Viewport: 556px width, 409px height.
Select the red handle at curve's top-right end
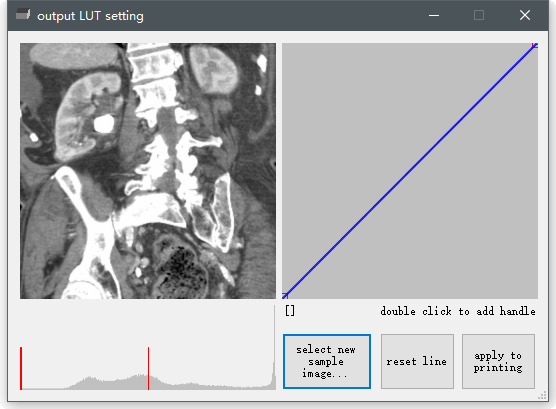pos(535,45)
